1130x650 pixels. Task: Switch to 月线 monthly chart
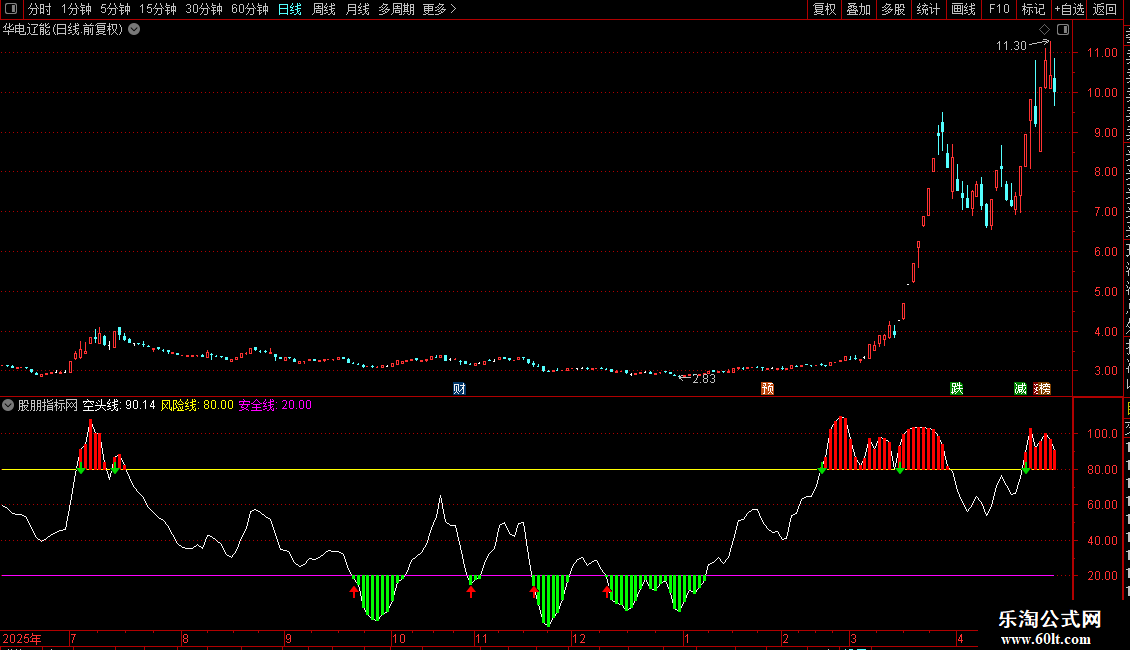pyautogui.click(x=357, y=9)
